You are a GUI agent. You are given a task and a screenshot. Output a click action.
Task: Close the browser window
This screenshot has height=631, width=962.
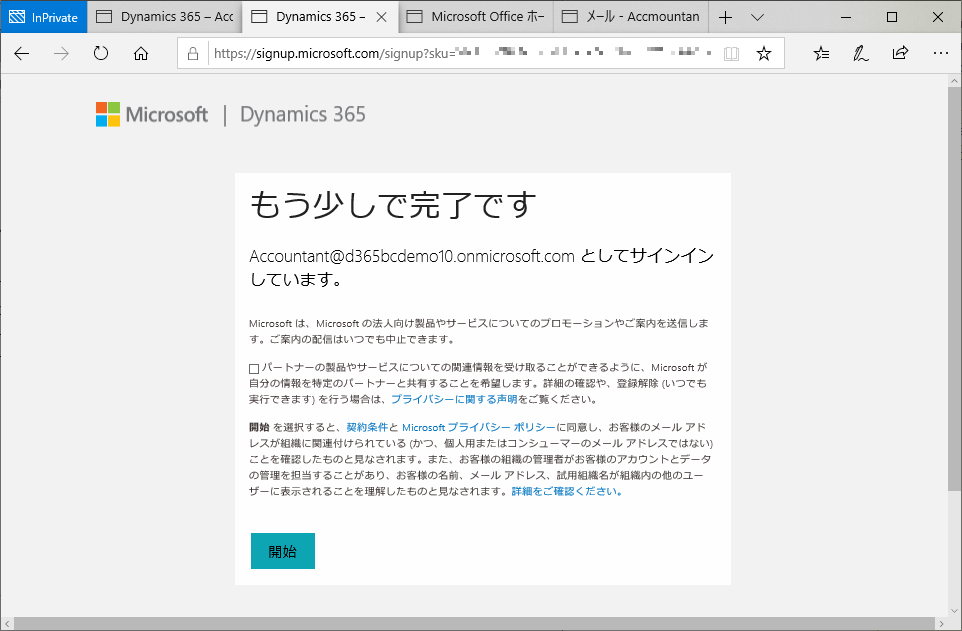[937, 17]
